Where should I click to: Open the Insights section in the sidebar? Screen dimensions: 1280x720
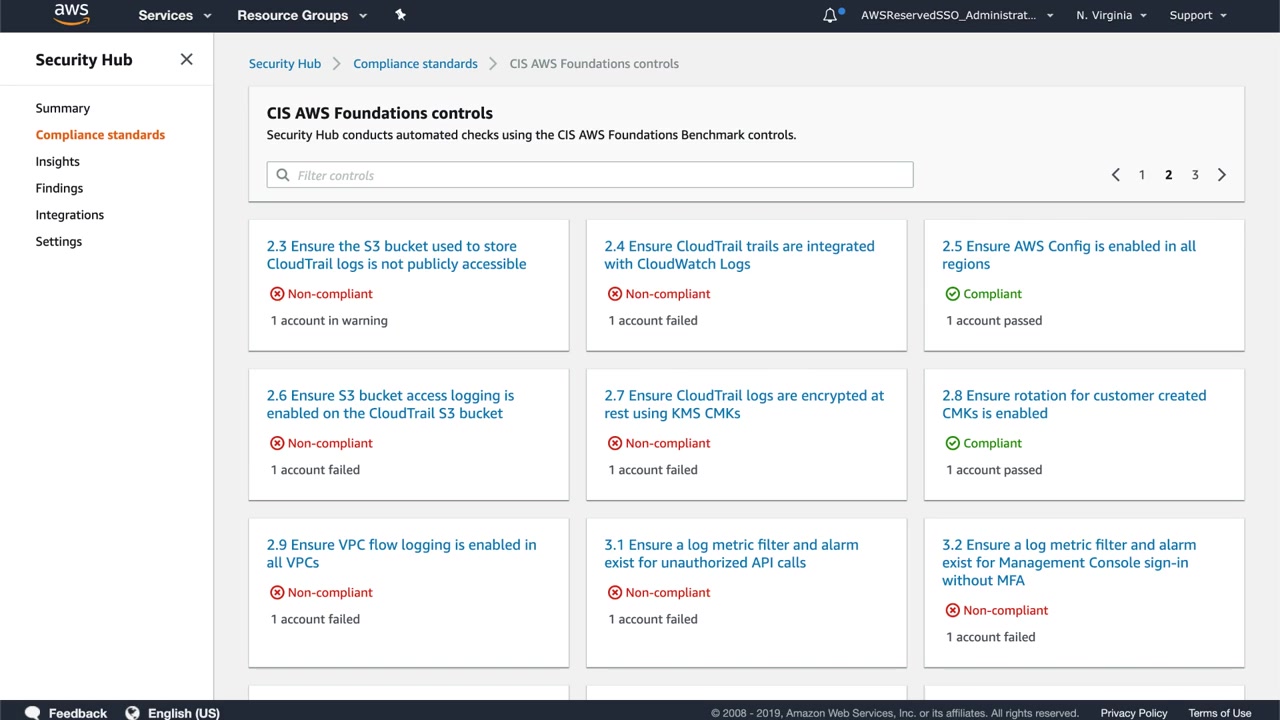(x=57, y=161)
